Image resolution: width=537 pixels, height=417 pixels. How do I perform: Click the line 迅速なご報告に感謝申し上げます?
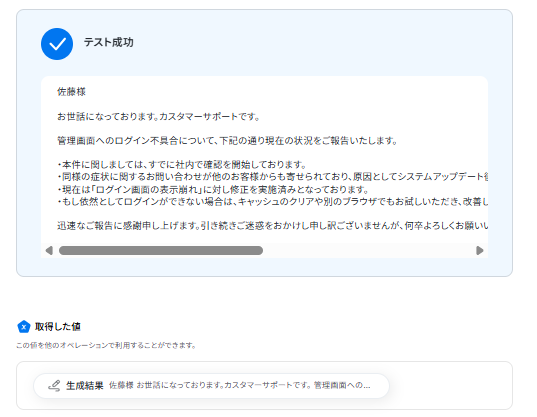273,226
